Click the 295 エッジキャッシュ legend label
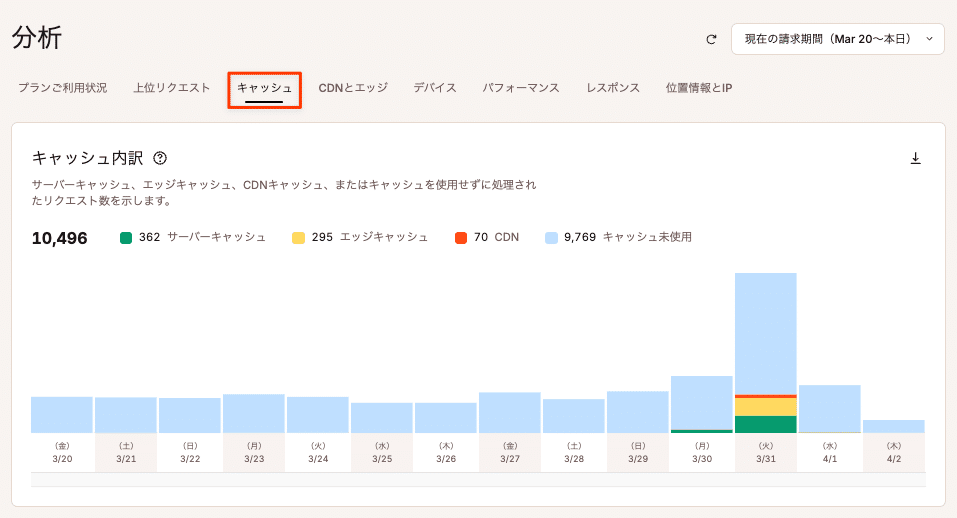Viewport: 957px width, 518px height. [x=370, y=237]
